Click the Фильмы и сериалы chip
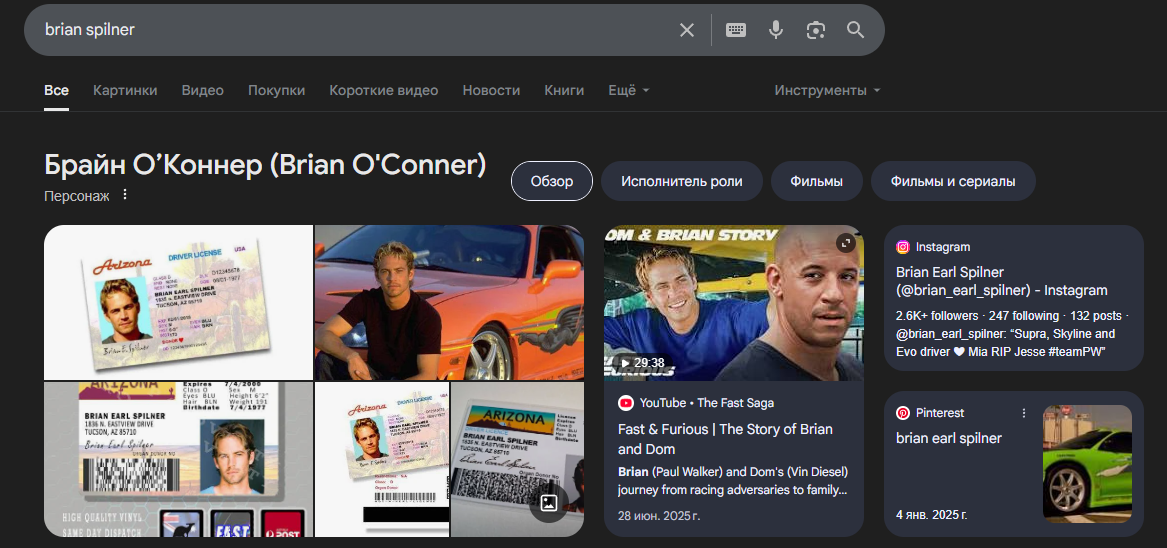 [x=952, y=181]
